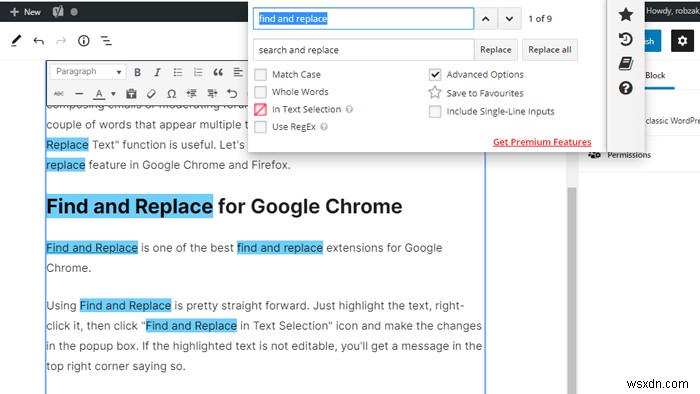Click the replace-with input field

pyautogui.click(x=363, y=50)
